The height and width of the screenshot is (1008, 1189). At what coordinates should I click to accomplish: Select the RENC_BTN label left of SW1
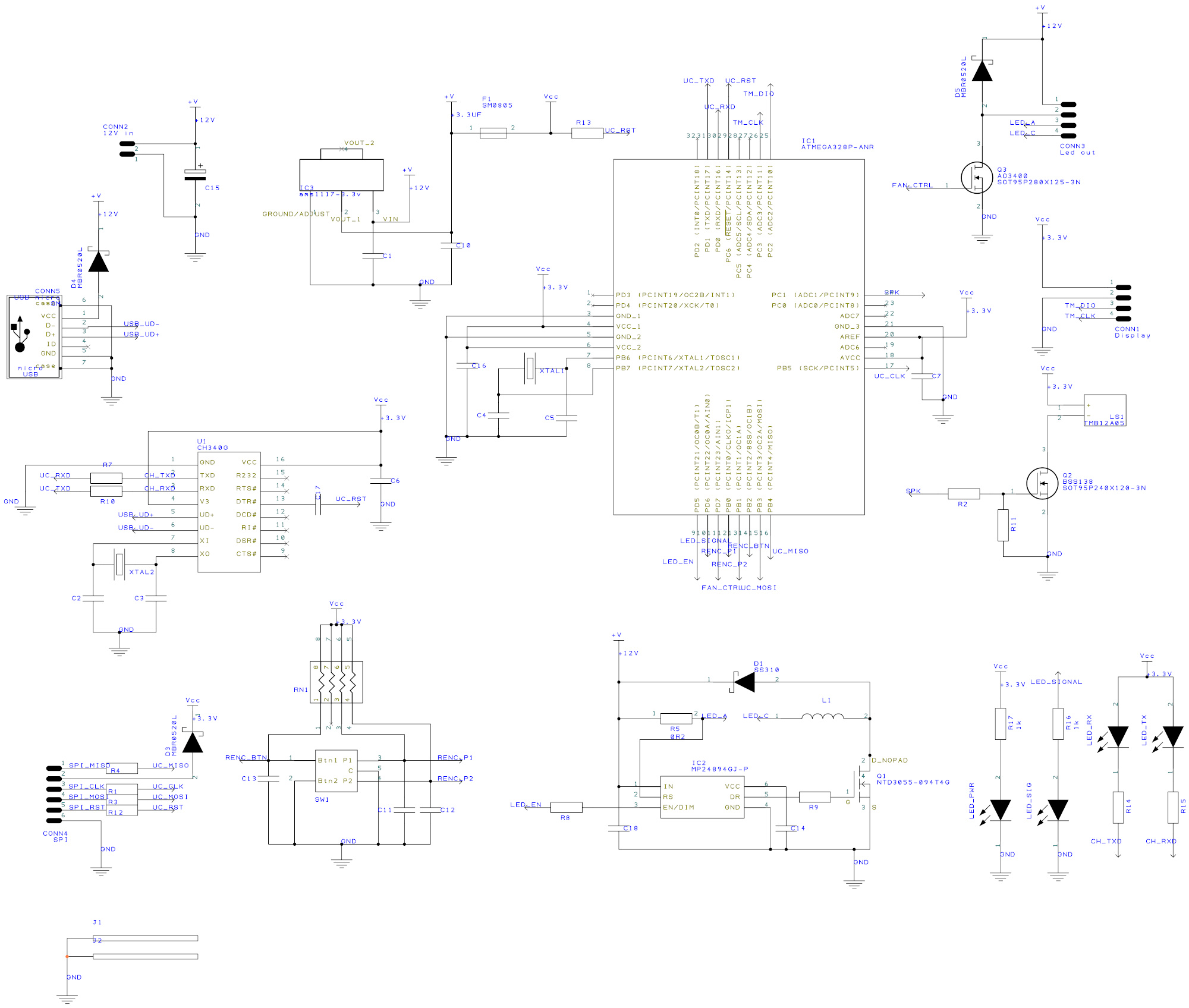coord(246,758)
